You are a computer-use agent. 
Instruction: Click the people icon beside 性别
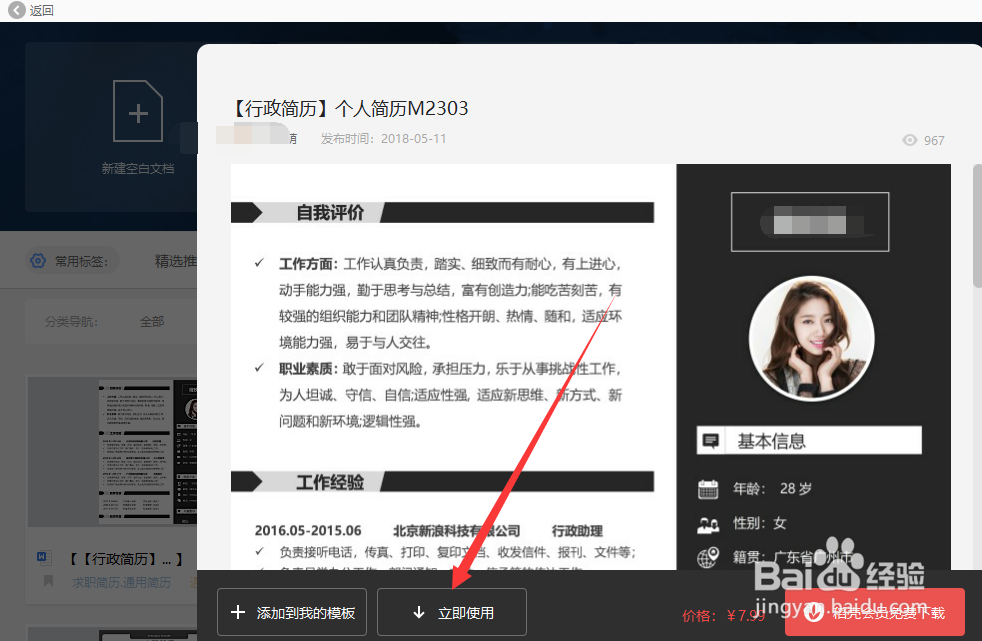tap(708, 525)
